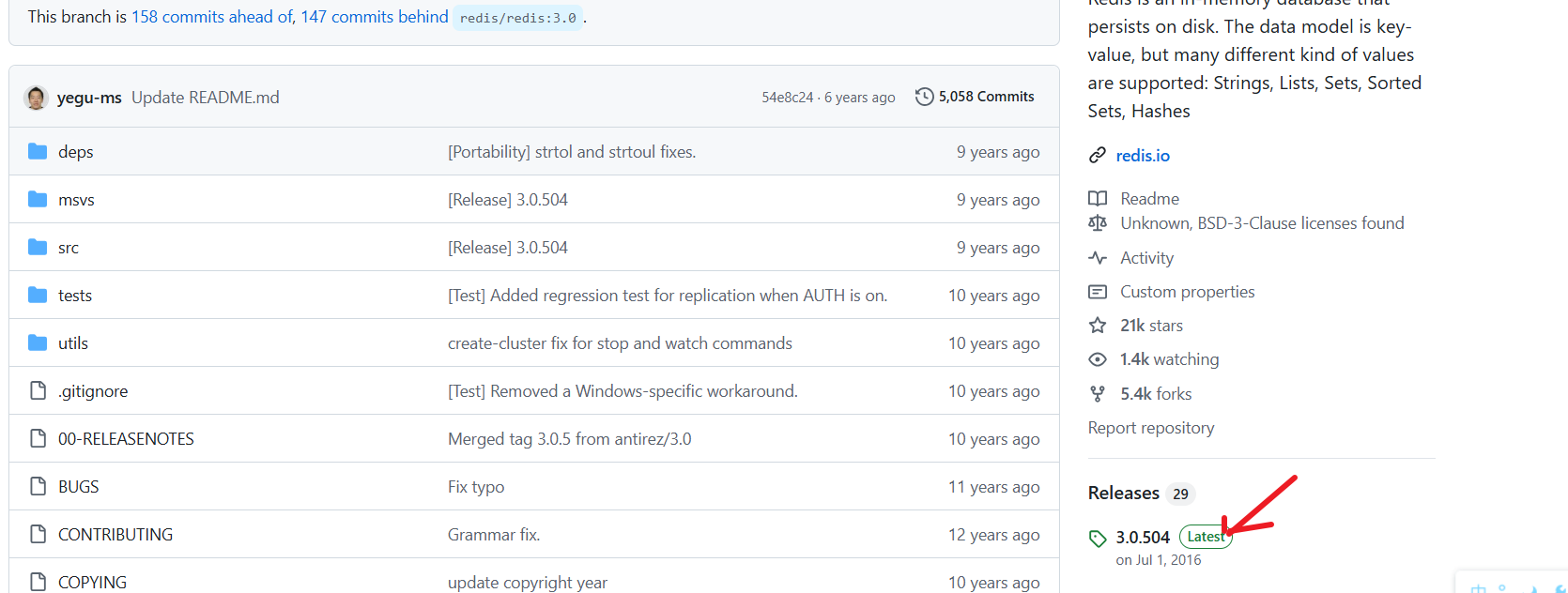View the 5.4k forks link
1568x593 pixels.
click(1157, 394)
